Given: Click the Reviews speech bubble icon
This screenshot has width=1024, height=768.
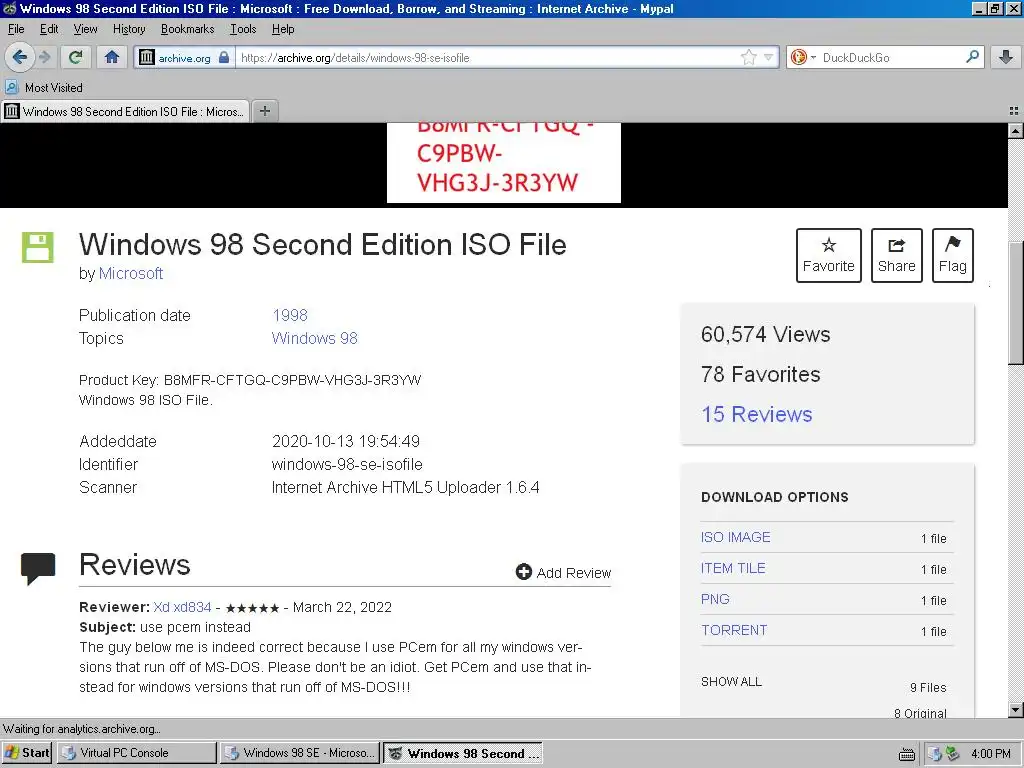Looking at the screenshot, I should pos(38,569).
